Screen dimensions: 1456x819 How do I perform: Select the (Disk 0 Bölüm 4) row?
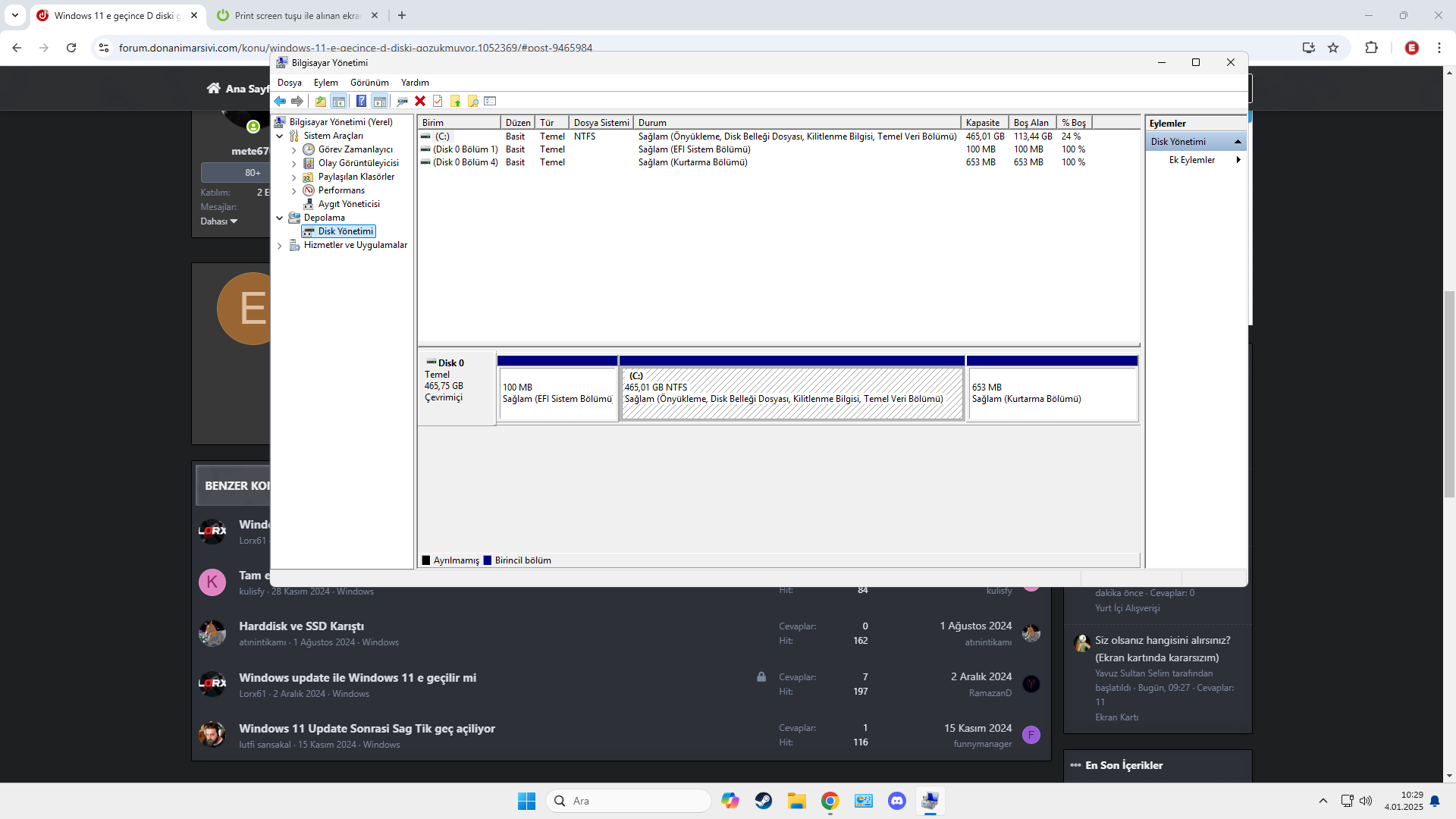click(x=779, y=162)
